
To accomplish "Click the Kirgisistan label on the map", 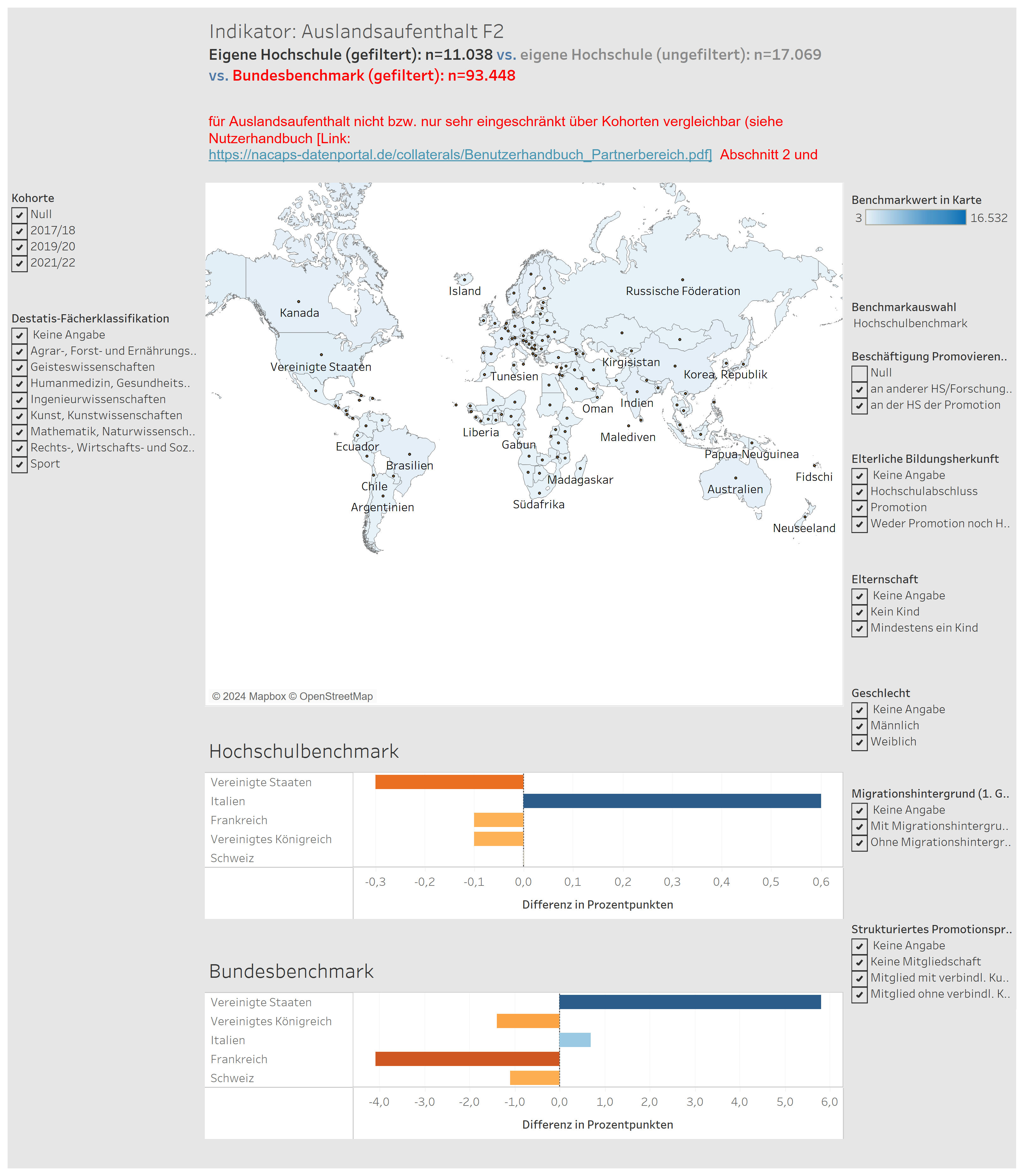I will [x=631, y=362].
